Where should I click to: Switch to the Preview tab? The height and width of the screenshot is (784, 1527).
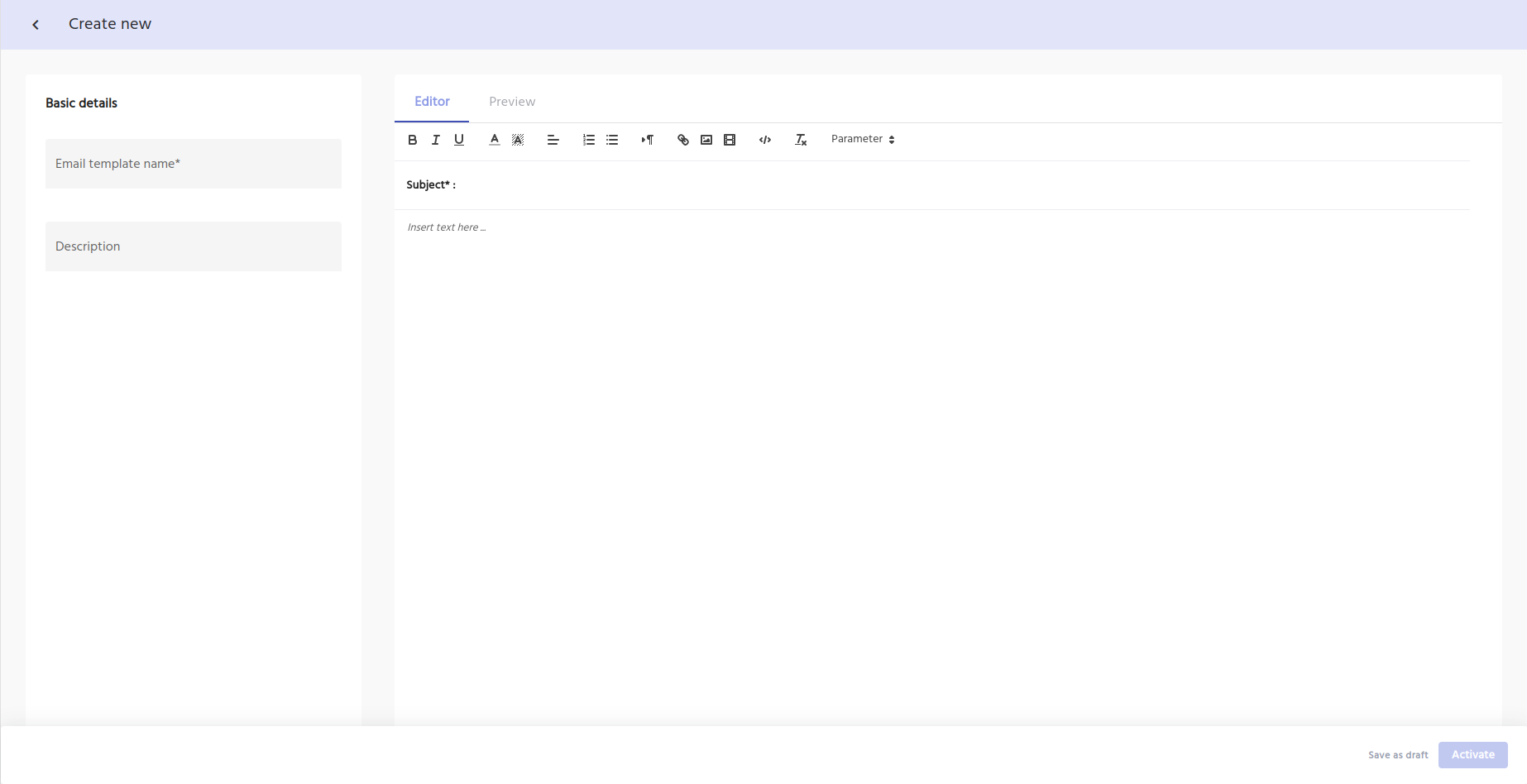[512, 102]
